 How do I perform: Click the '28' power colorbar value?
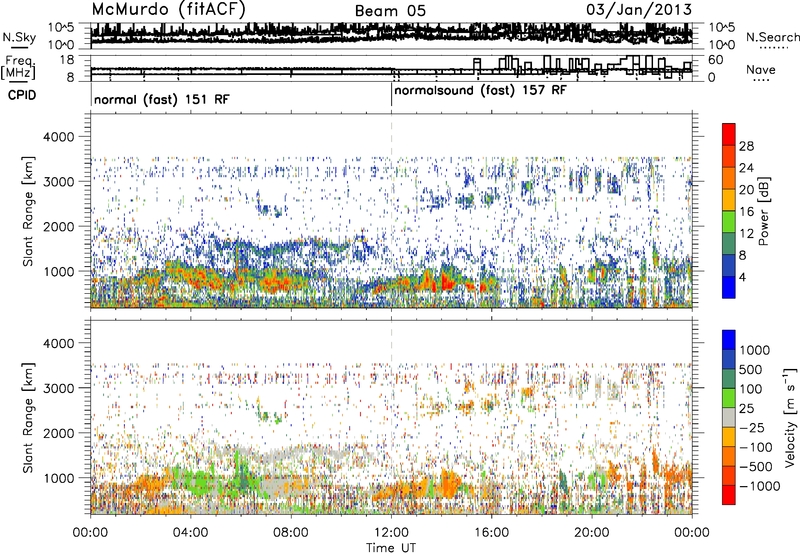[746, 146]
